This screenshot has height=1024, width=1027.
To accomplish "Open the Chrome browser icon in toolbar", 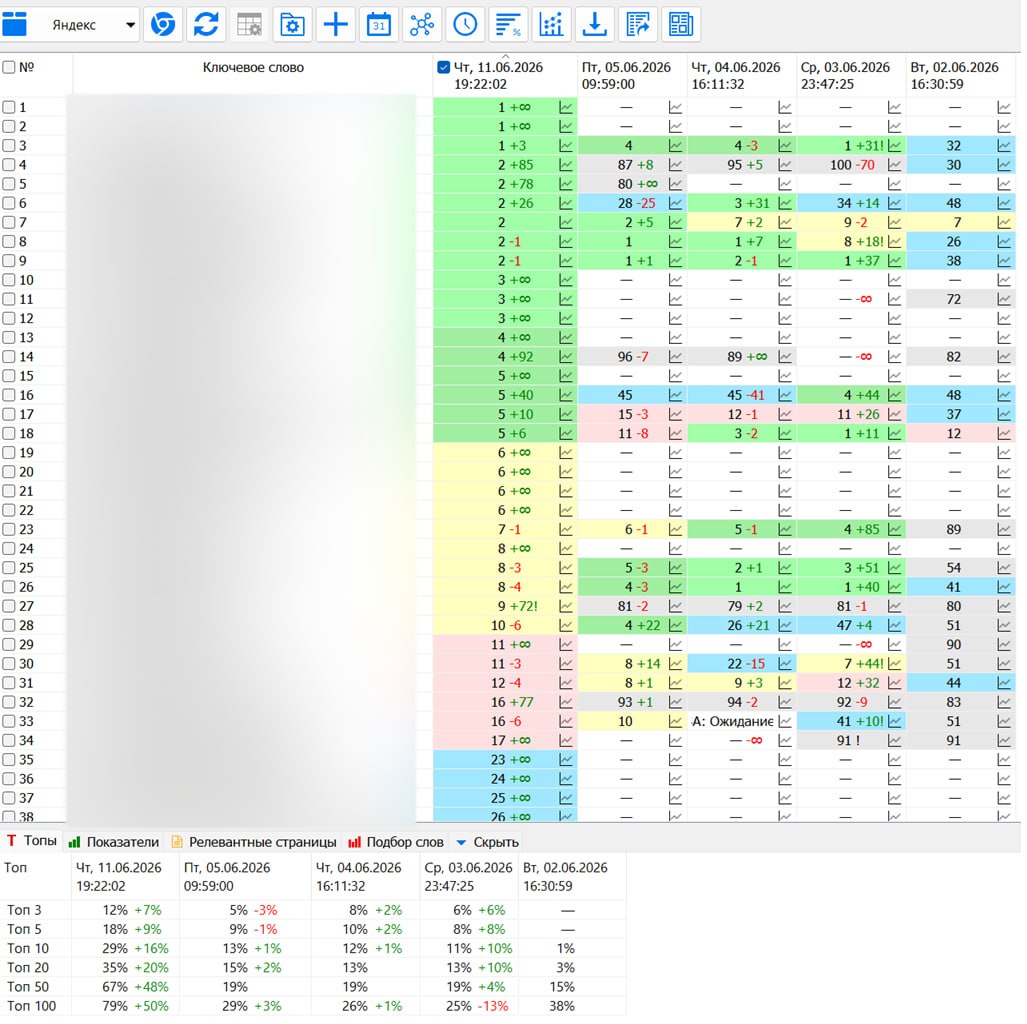I will [162, 24].
